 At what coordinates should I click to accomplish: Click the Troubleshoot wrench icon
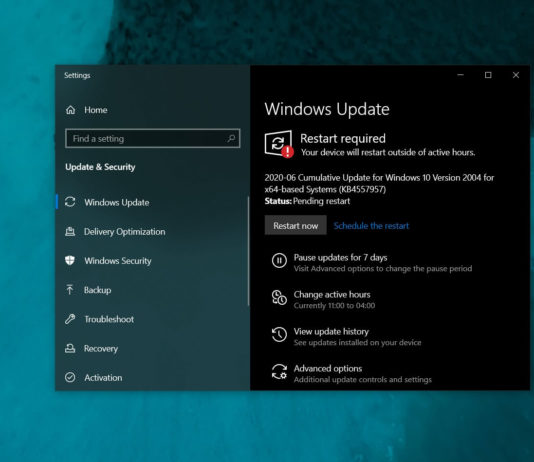click(x=70, y=319)
